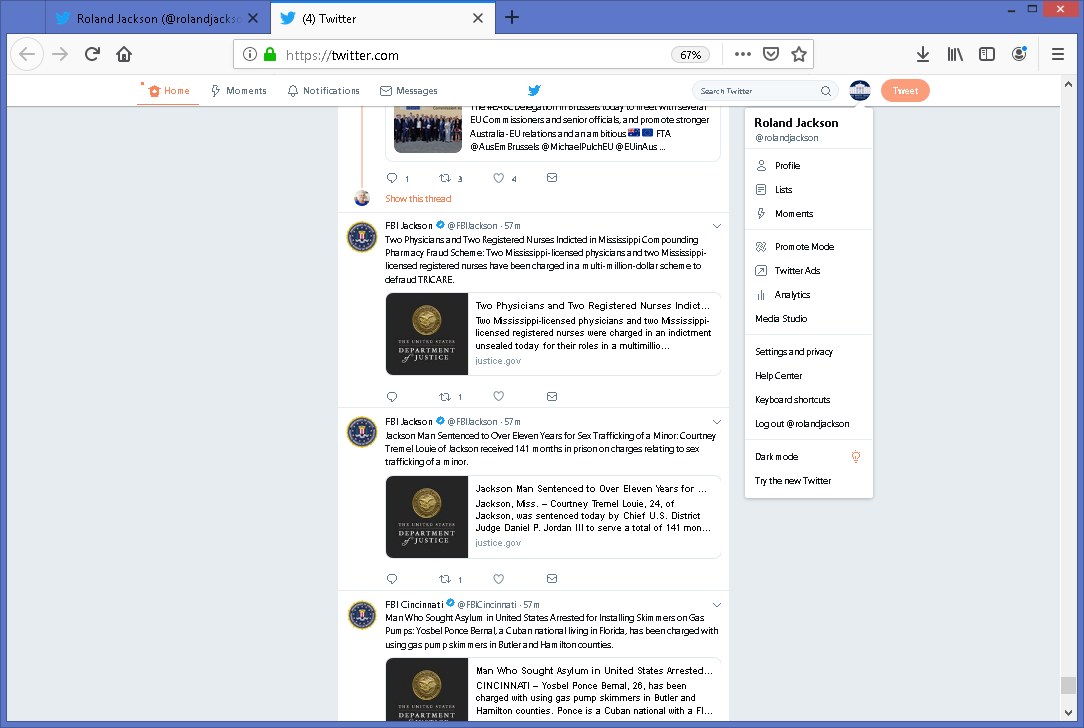Show sidebars icon in toolbar
Screen dimensions: 1084x728
pos(987,55)
